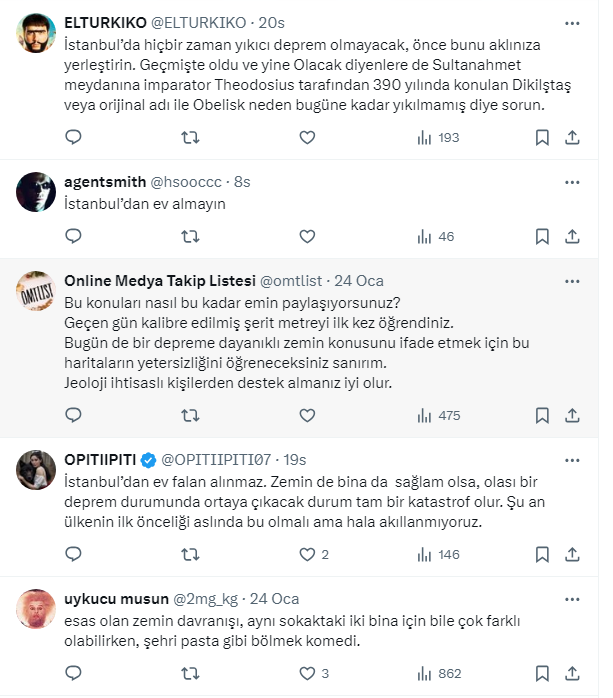Like ELTURKIKO's tweet about the Obelisk
613x698 pixels.
point(307,137)
